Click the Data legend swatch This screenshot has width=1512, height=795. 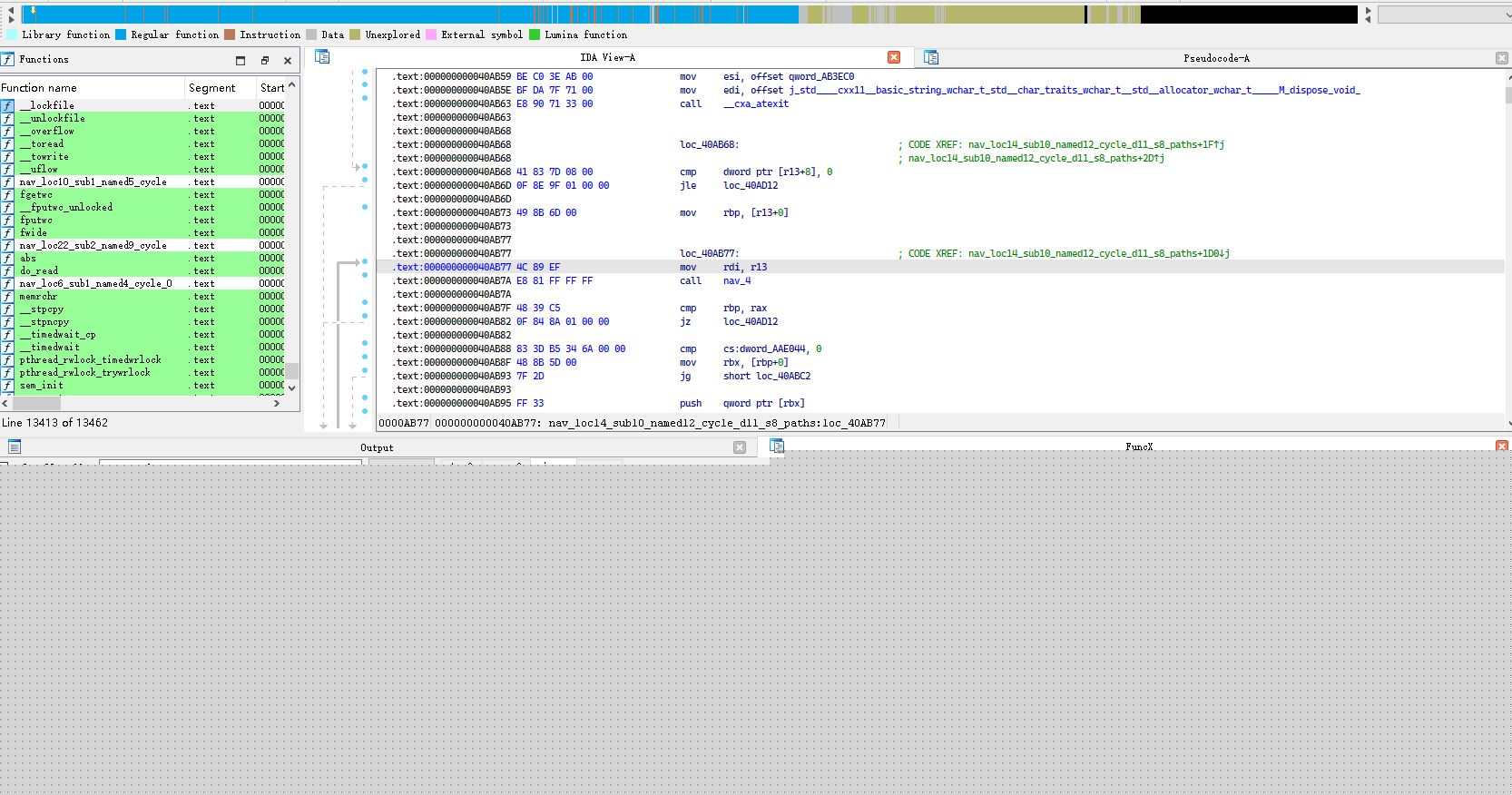pyautogui.click(x=311, y=34)
